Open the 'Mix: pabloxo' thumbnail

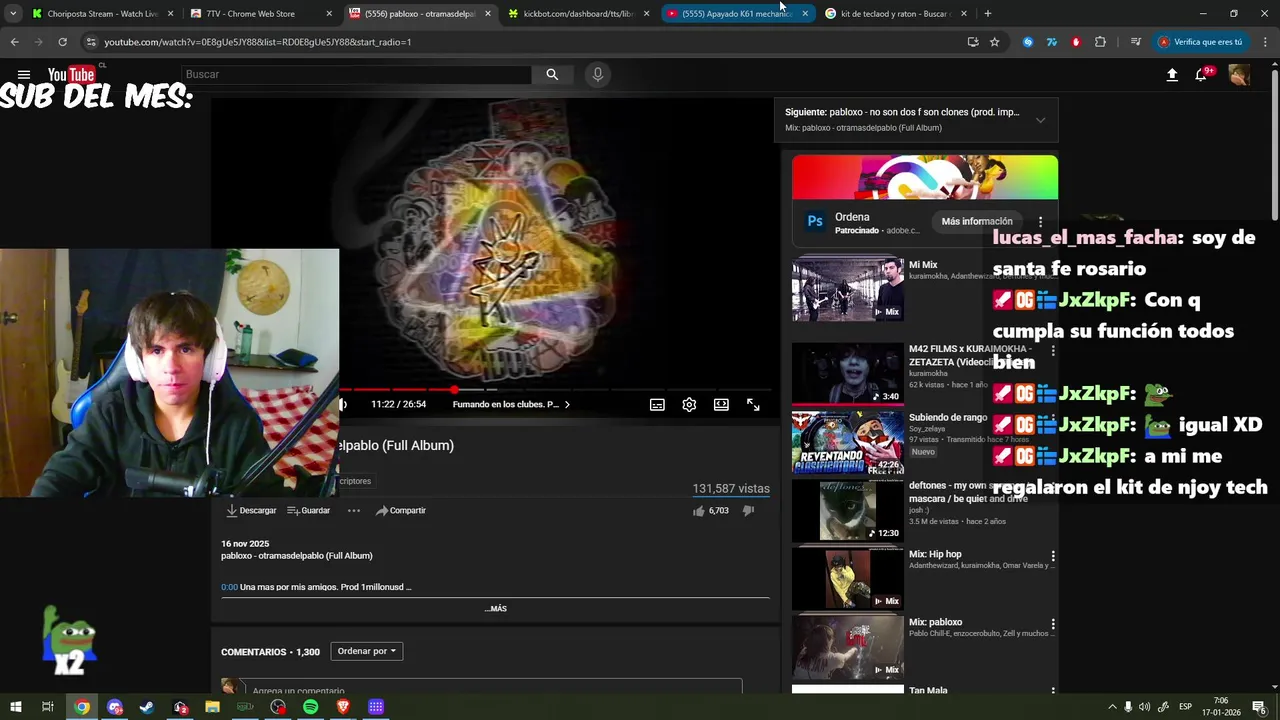(x=848, y=647)
